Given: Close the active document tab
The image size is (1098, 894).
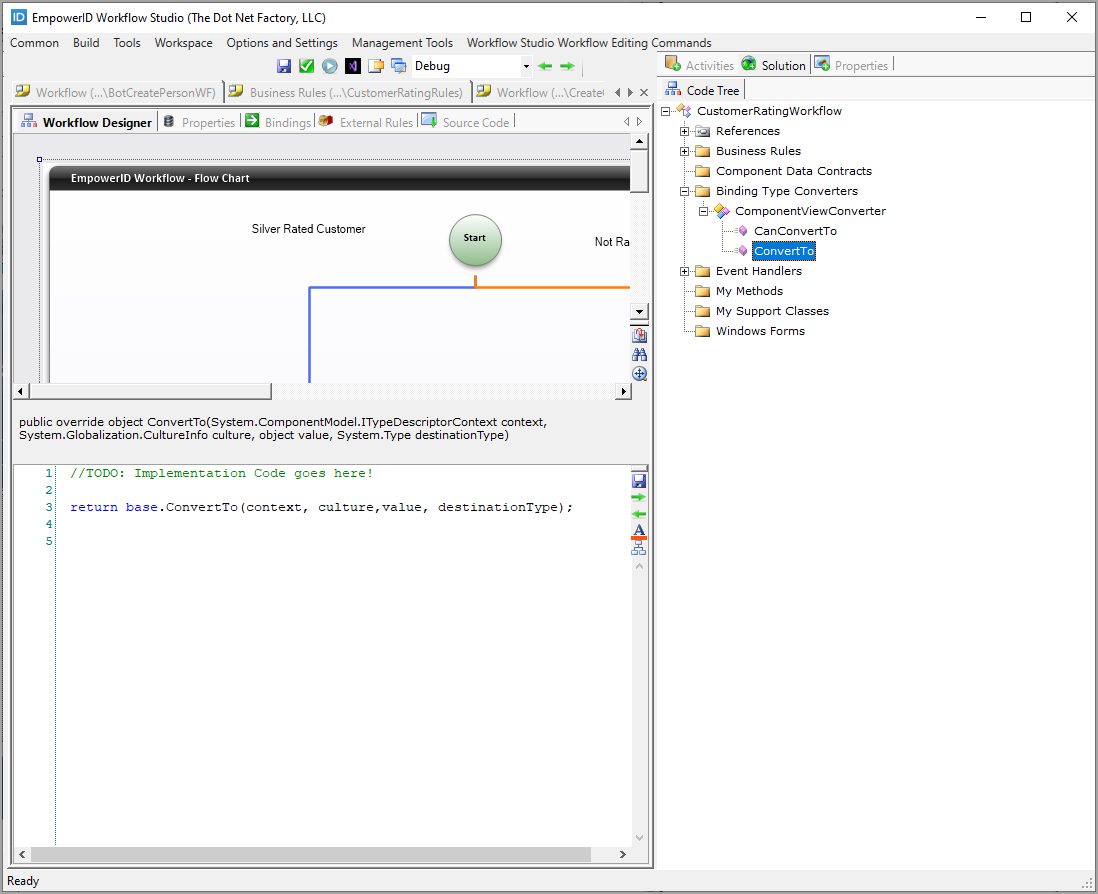Looking at the screenshot, I should click(644, 92).
